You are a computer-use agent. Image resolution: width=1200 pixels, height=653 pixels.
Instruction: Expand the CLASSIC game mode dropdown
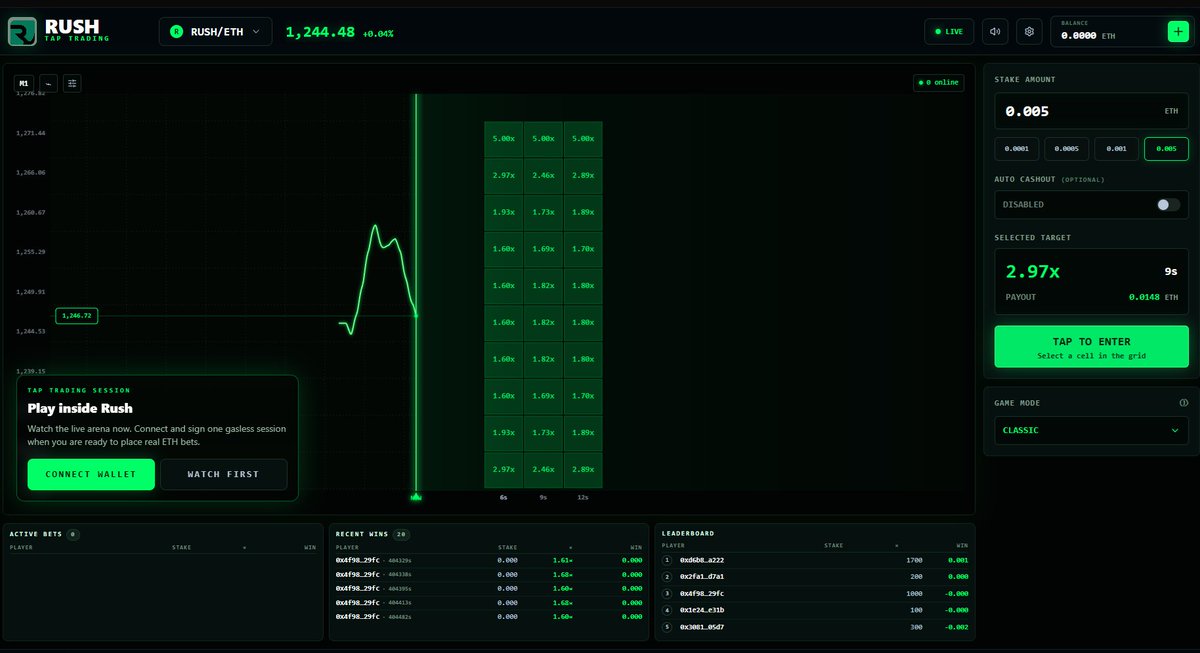(x=1091, y=430)
